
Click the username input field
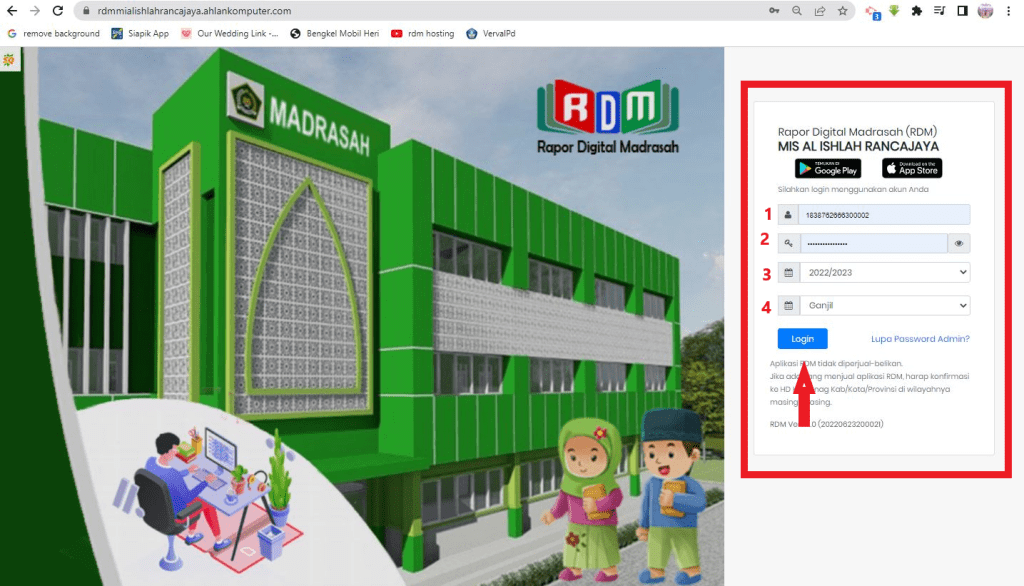tap(884, 215)
